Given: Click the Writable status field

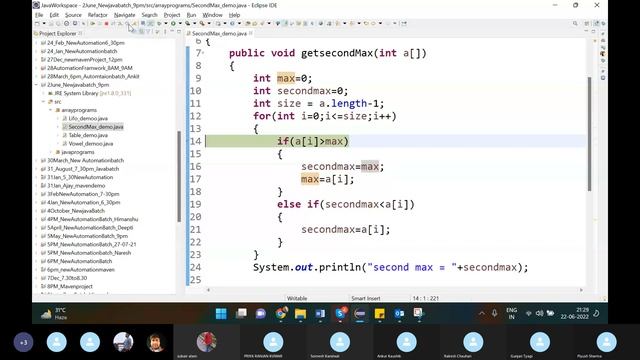Looking at the screenshot, I should click(297, 298).
